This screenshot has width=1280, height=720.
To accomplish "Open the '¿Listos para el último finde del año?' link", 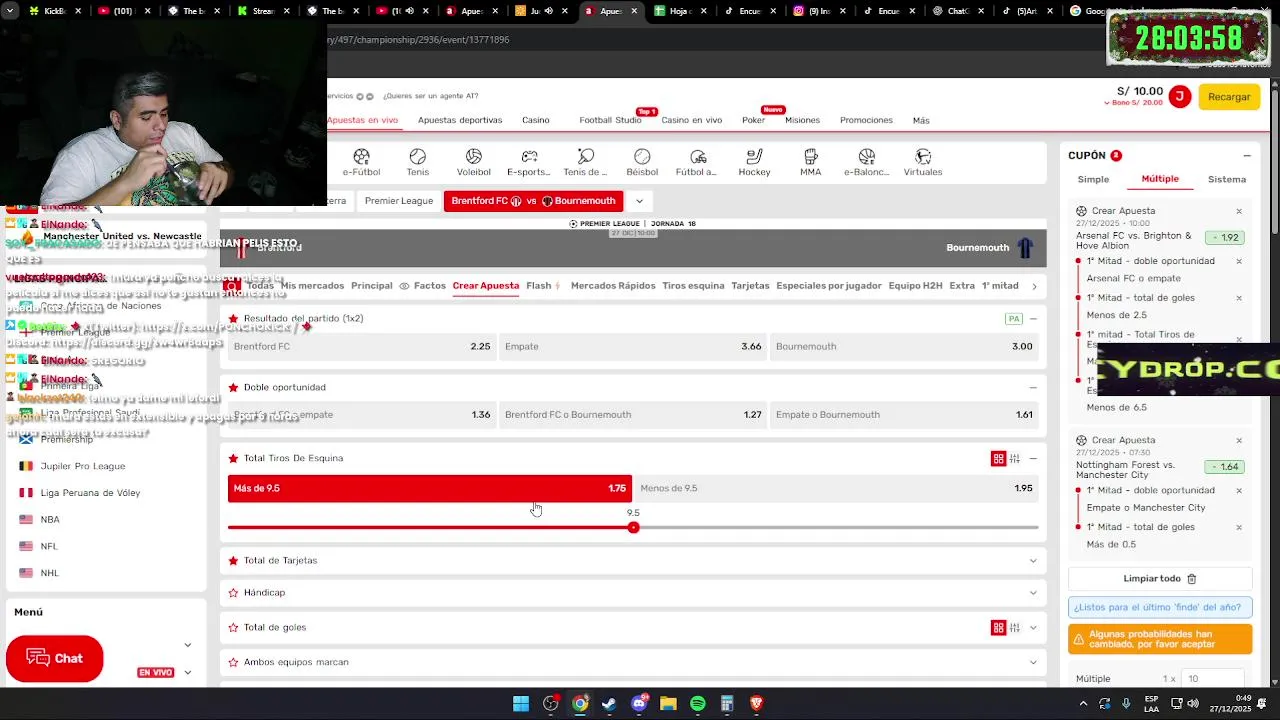I will tap(1160, 608).
